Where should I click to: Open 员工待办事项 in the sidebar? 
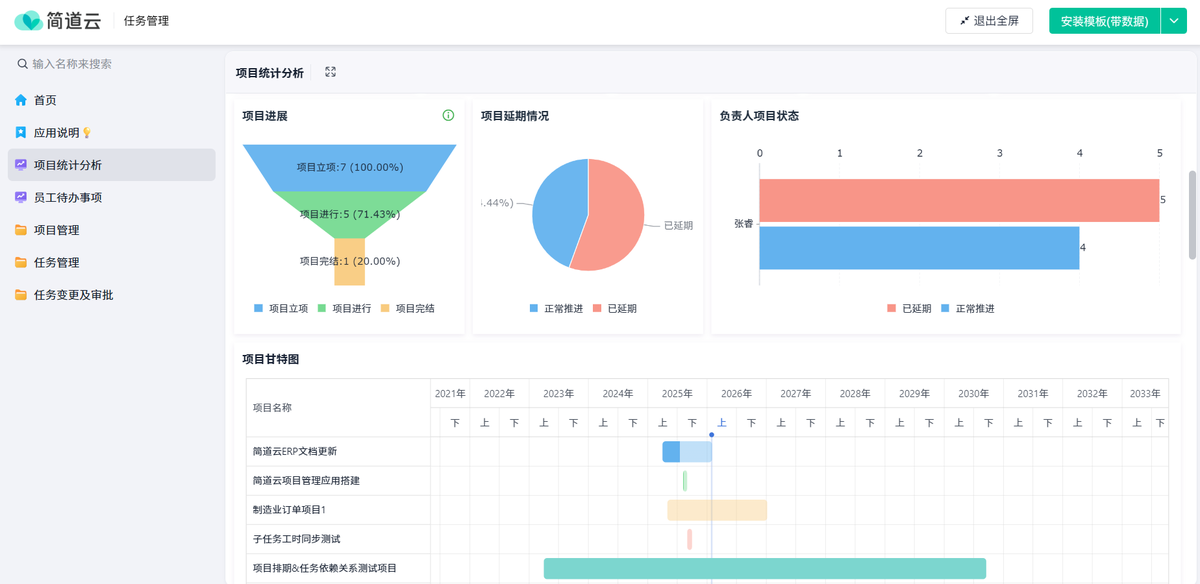pos(112,197)
